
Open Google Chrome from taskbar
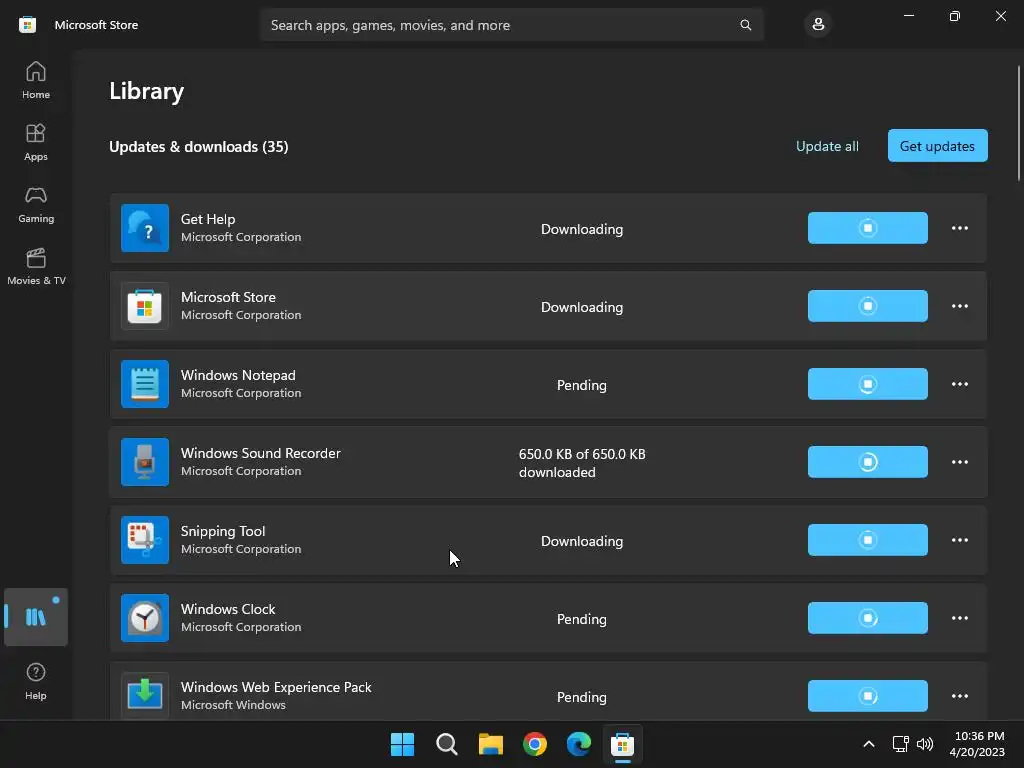(535, 744)
